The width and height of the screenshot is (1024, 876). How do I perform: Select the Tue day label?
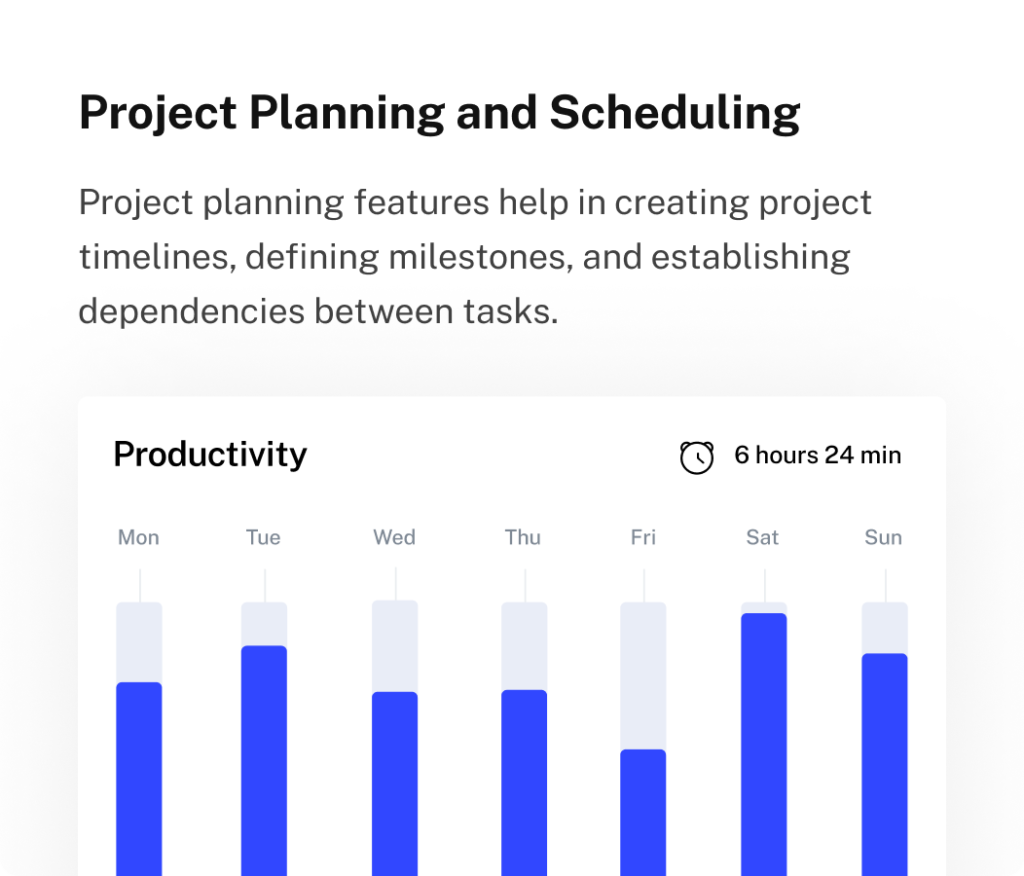pos(263,538)
